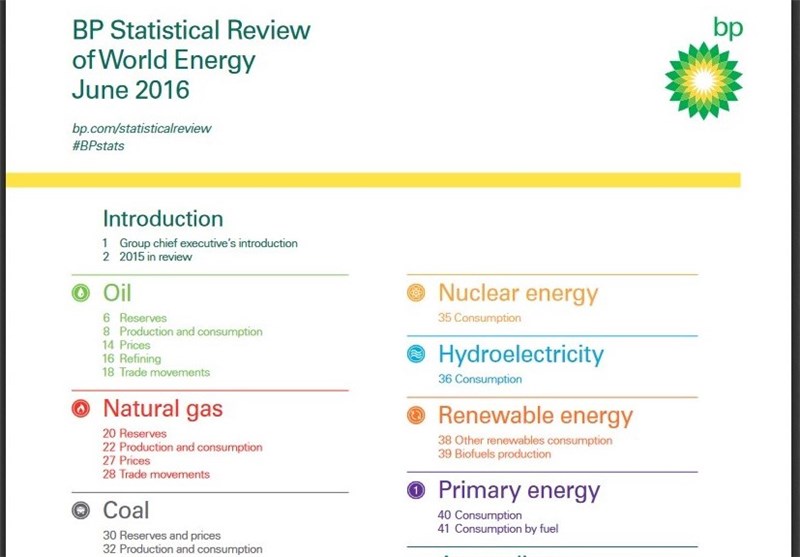This screenshot has height=557, width=800.
Task: Click the #BPstats hashtag
Action: click(x=98, y=146)
